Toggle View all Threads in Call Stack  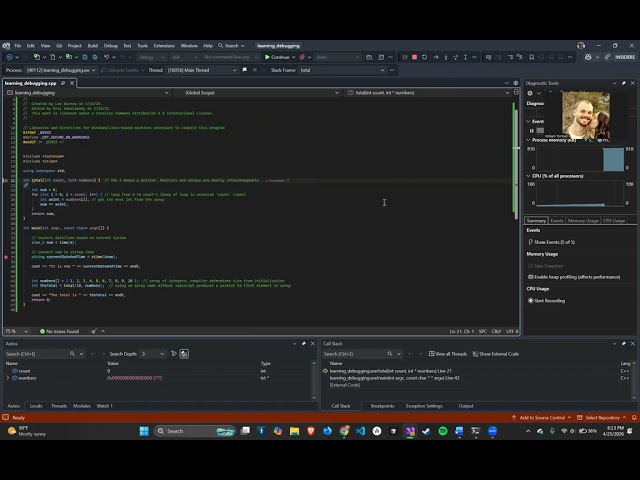point(448,354)
